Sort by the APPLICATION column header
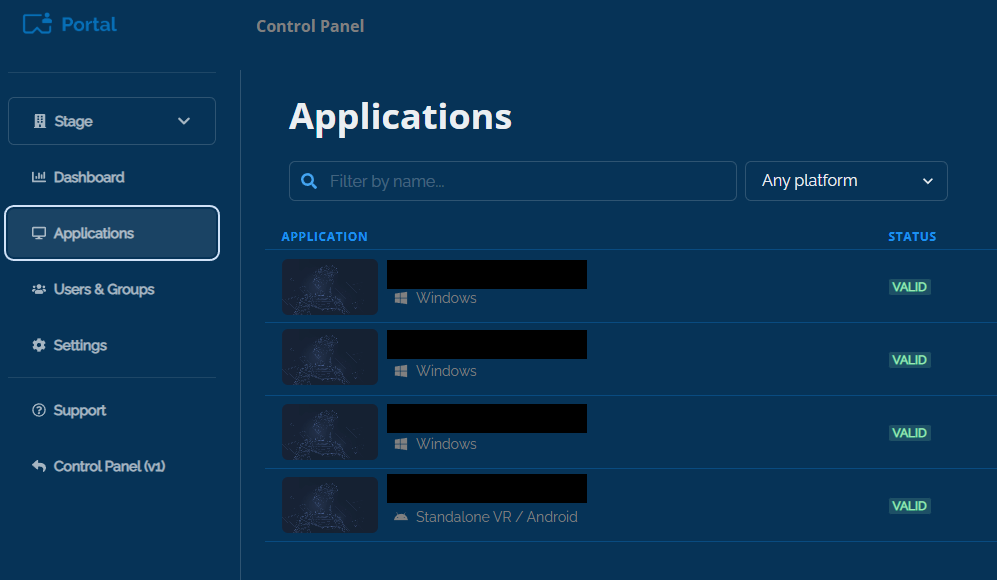Viewport: 997px width, 580px height. point(324,237)
